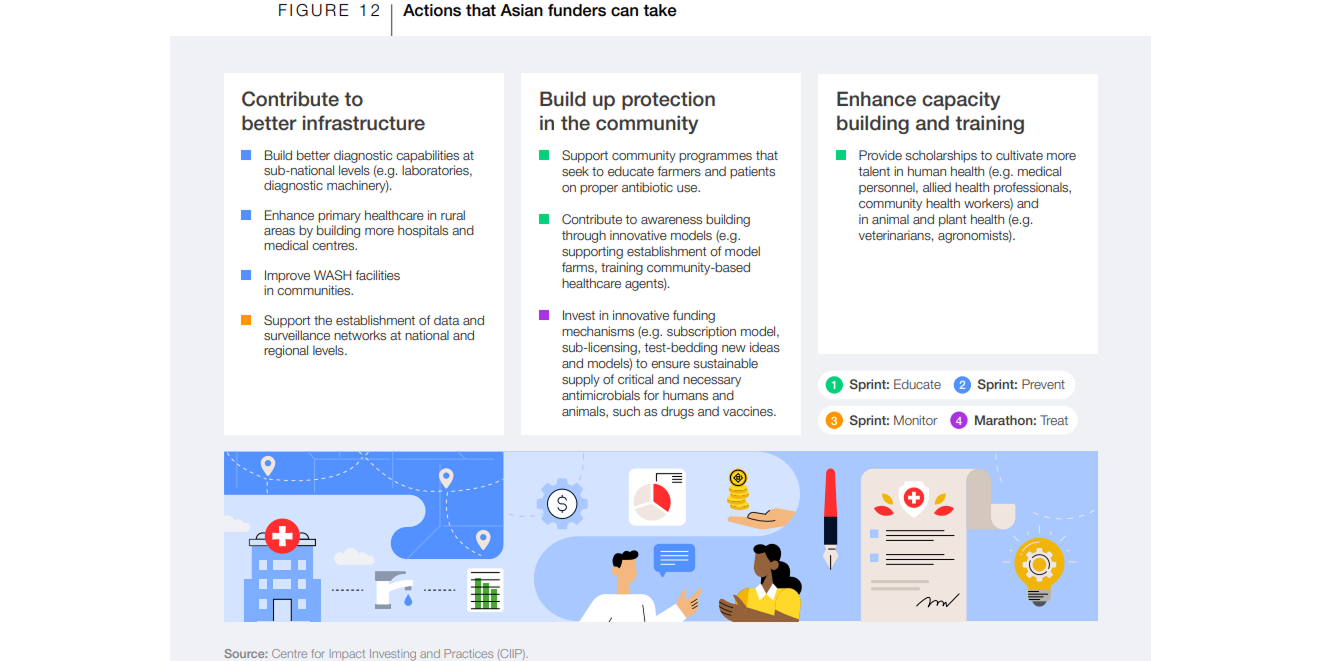Click the 'Marathon: Treat' legend label
The height and width of the screenshot is (661, 1322).
[1021, 421]
